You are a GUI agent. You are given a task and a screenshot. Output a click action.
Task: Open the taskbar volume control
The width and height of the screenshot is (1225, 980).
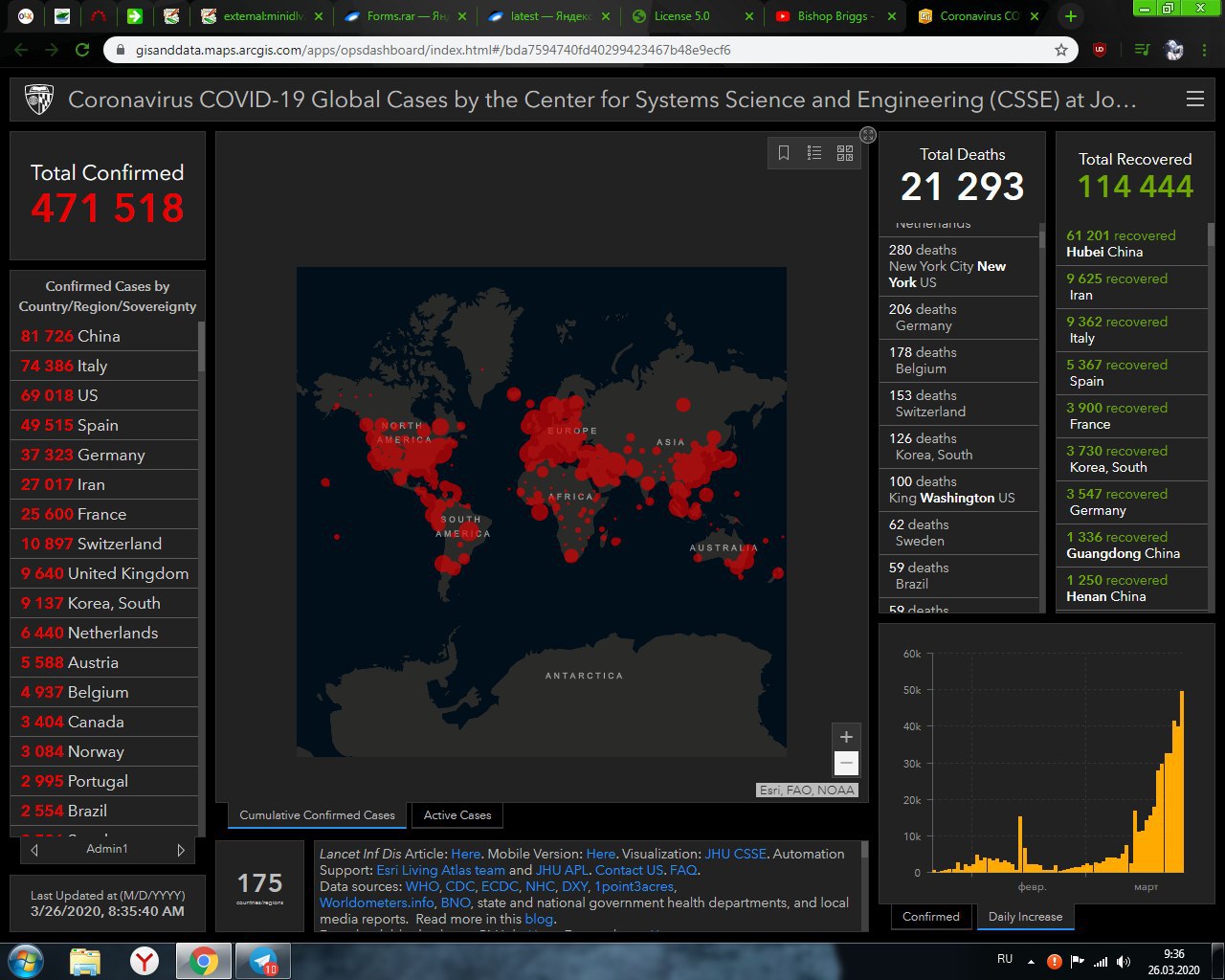pyautogui.click(x=1124, y=962)
